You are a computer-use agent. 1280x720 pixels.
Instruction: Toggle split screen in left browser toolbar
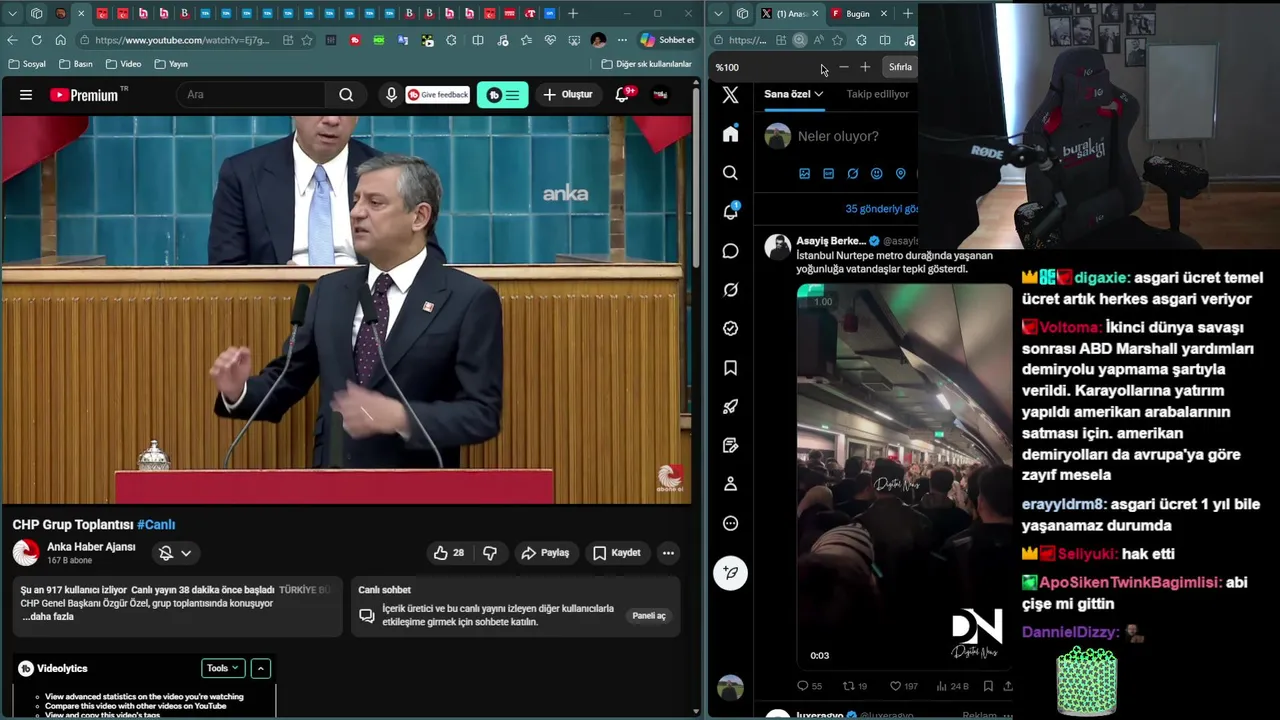478,40
